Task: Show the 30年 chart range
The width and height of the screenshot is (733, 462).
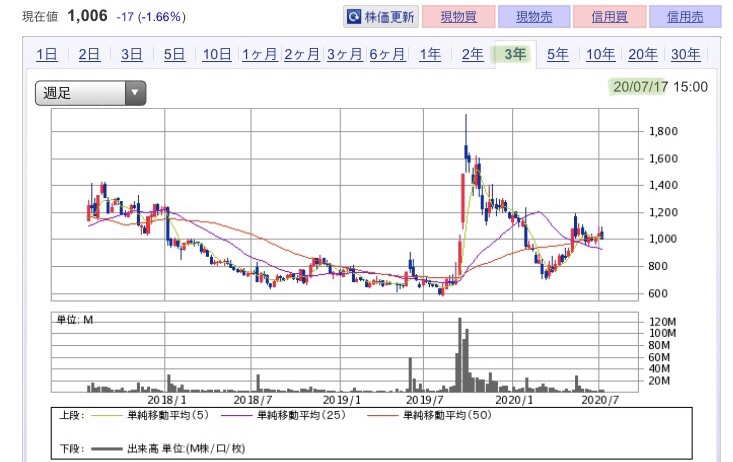Action: tap(685, 54)
